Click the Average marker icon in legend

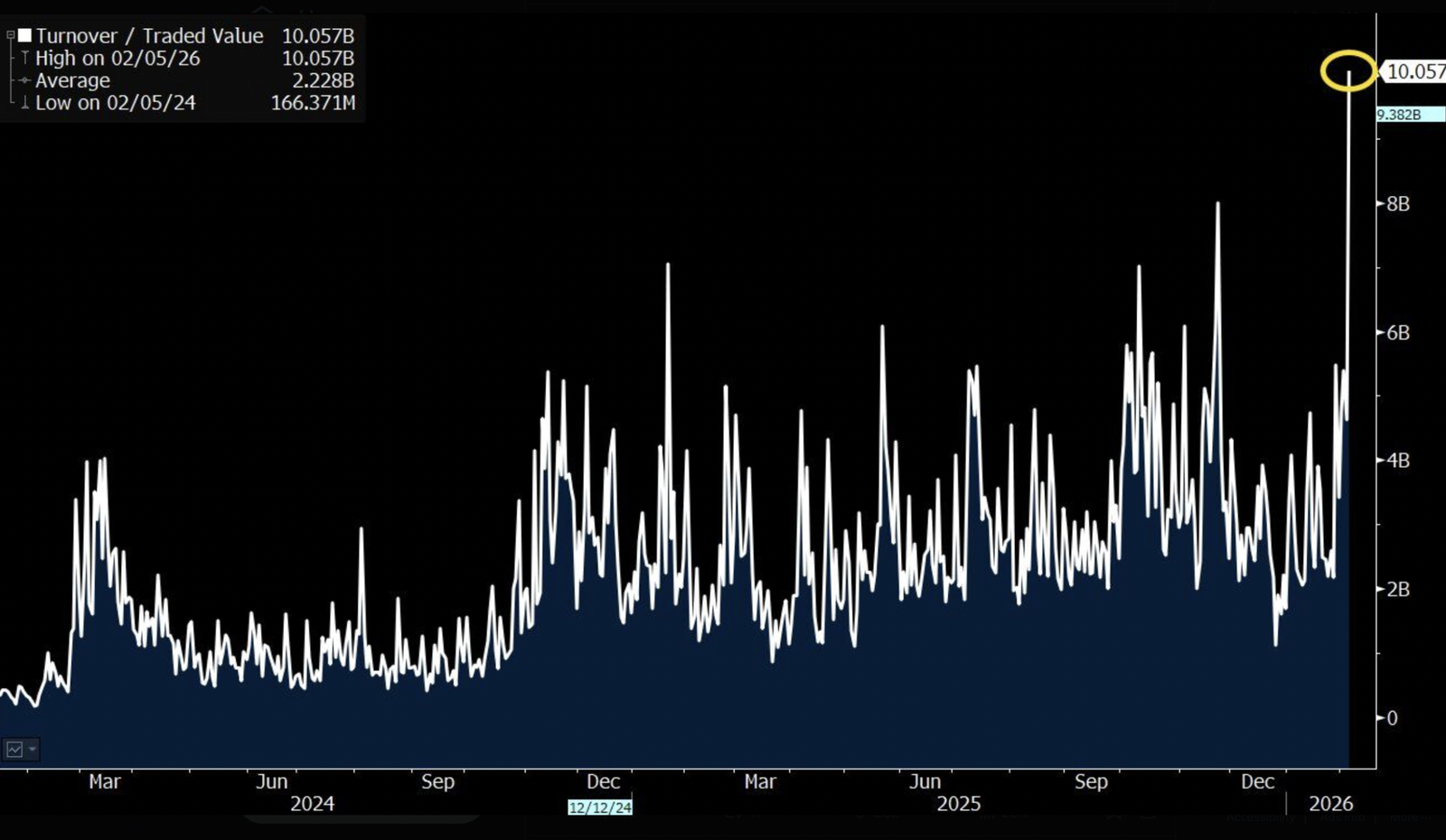(x=24, y=80)
